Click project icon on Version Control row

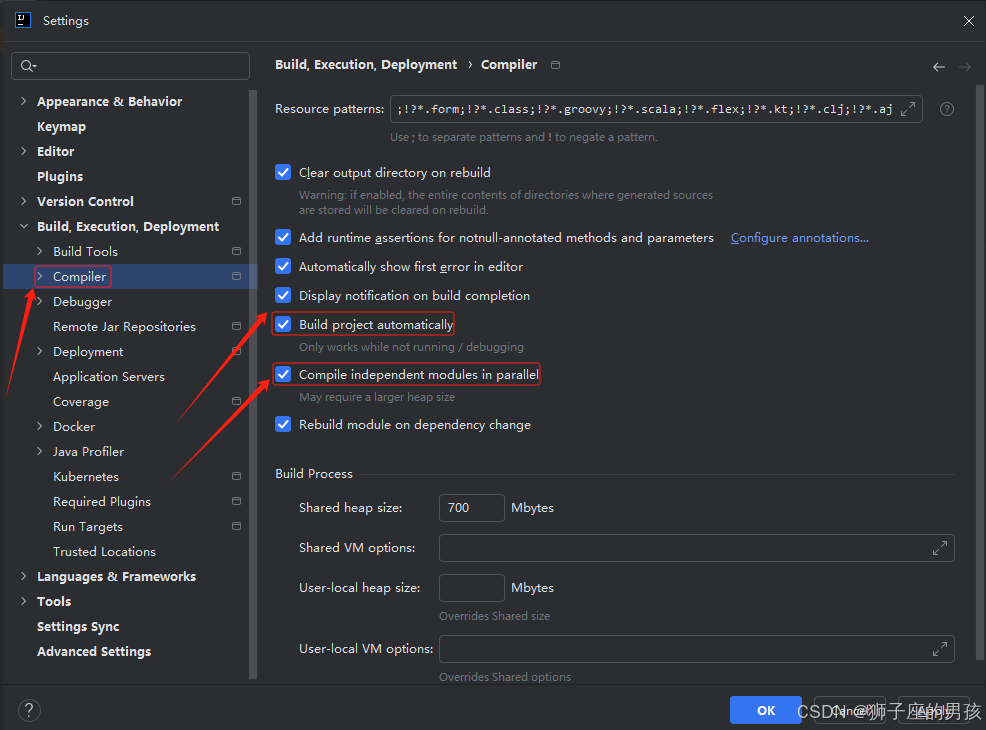tap(236, 201)
